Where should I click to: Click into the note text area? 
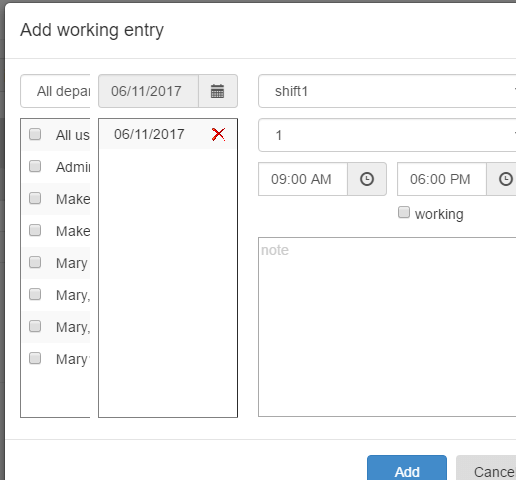point(387,327)
